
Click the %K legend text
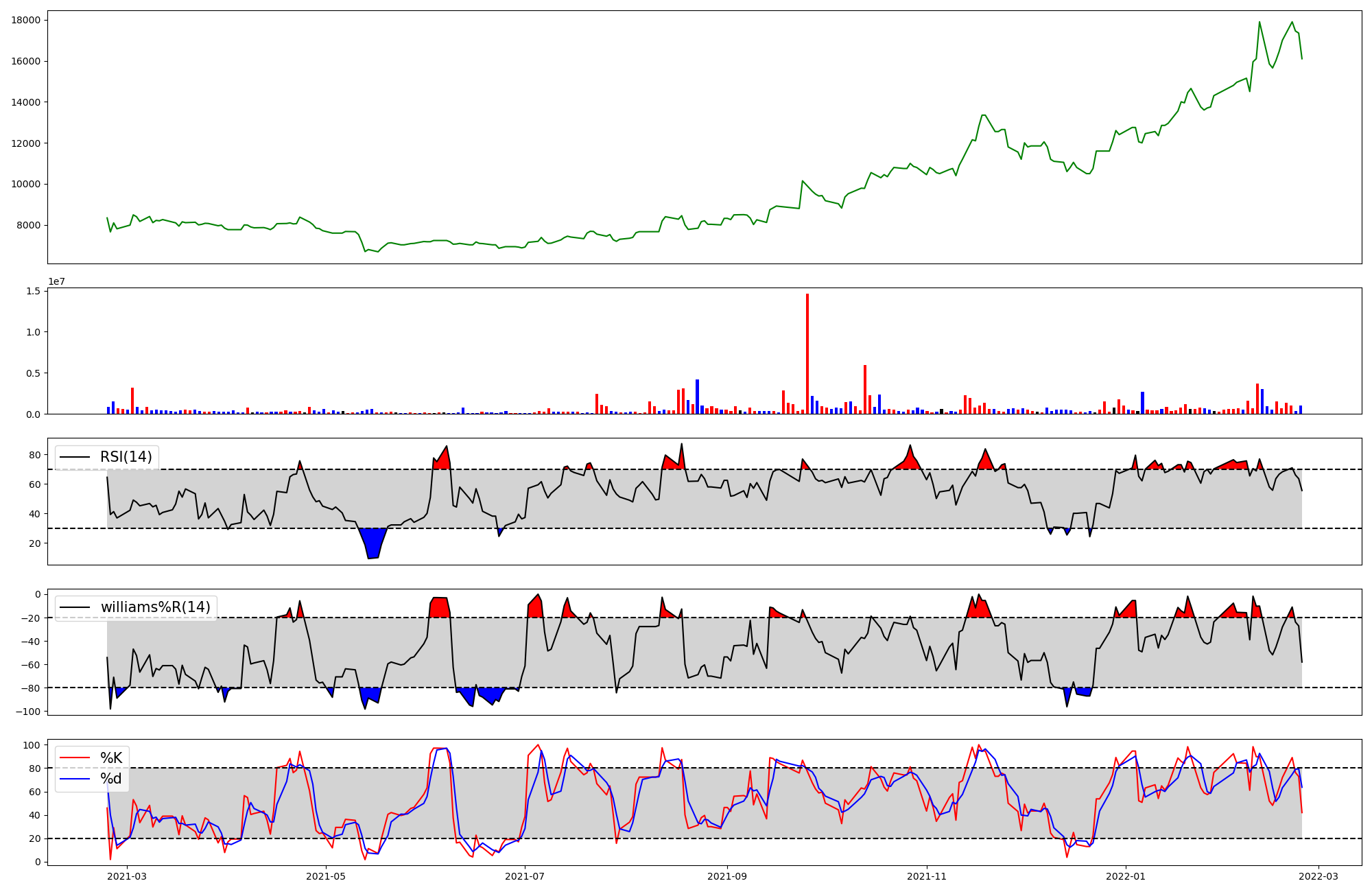(x=111, y=758)
